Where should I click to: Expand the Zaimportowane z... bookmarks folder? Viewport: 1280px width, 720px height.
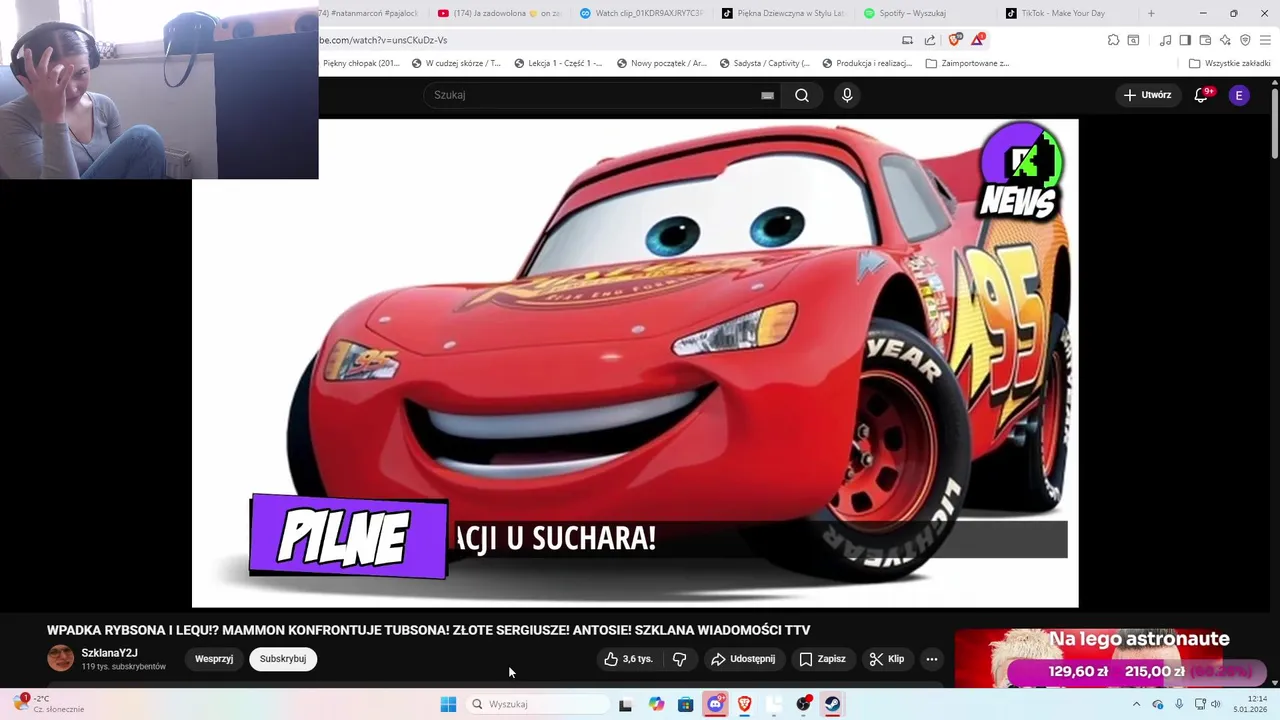[x=967, y=63]
